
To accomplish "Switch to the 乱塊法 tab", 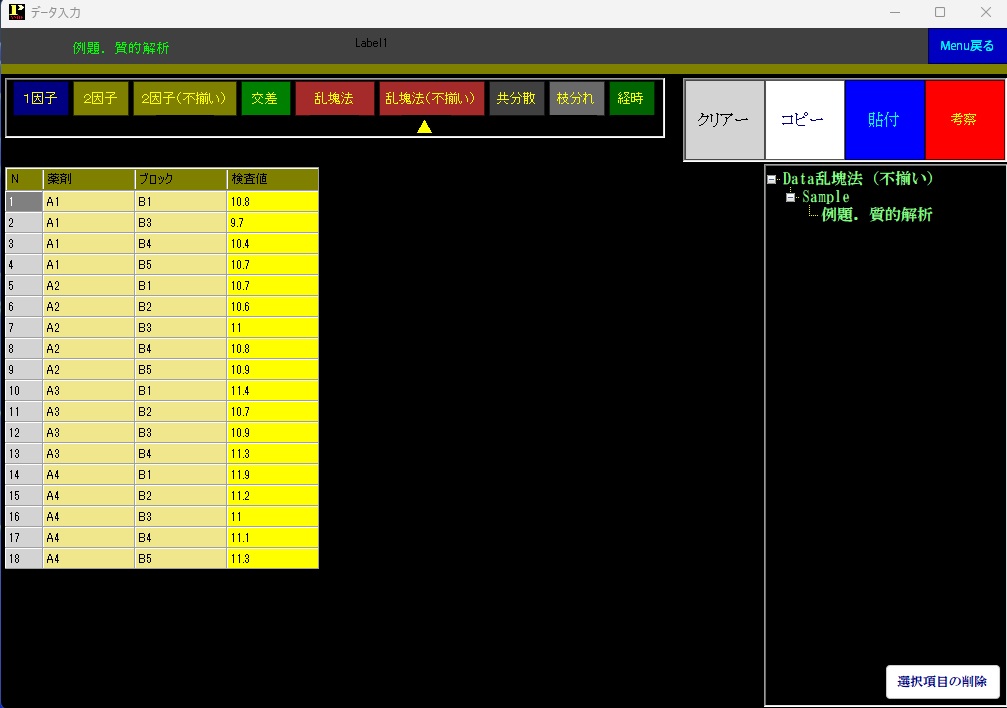I will [334, 99].
